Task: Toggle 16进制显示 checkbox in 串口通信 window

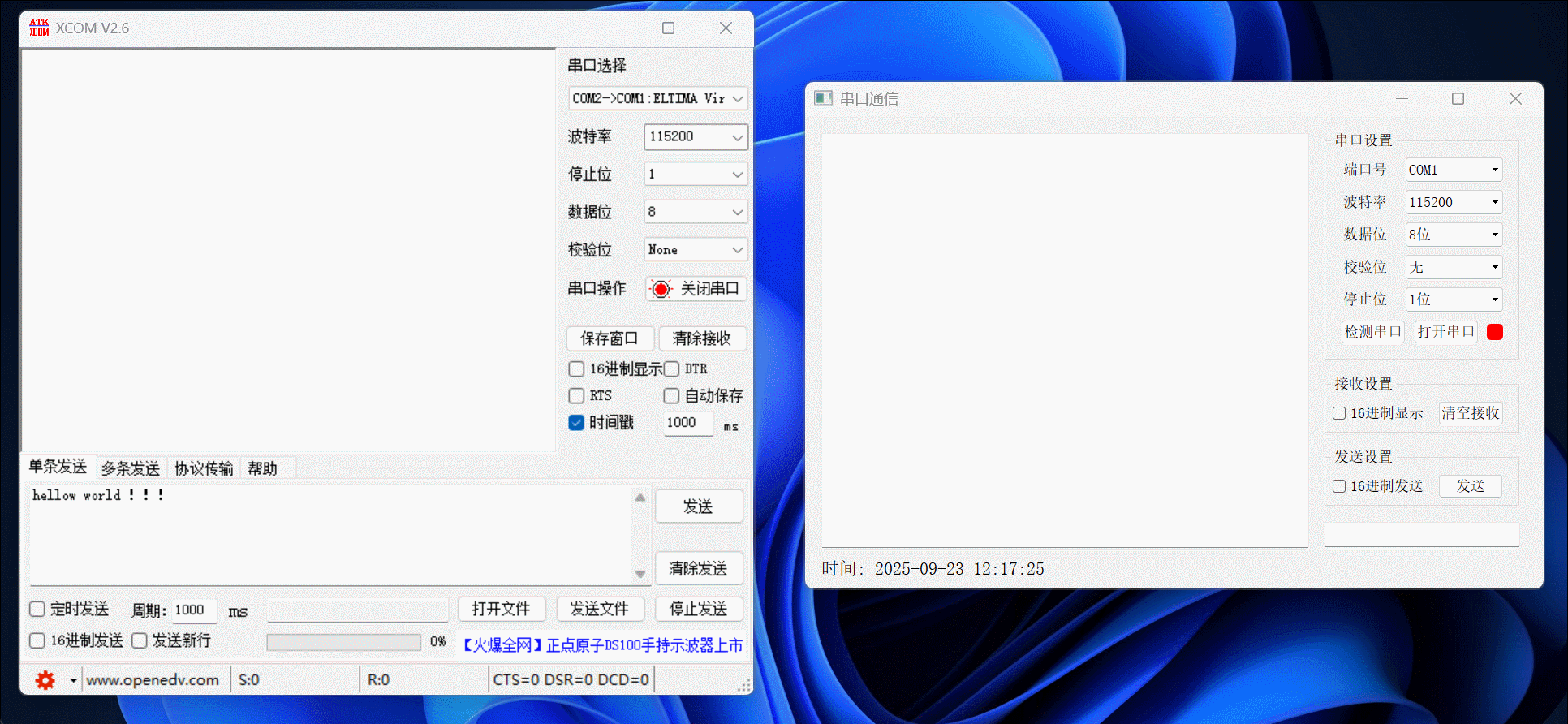Action: (x=1339, y=413)
